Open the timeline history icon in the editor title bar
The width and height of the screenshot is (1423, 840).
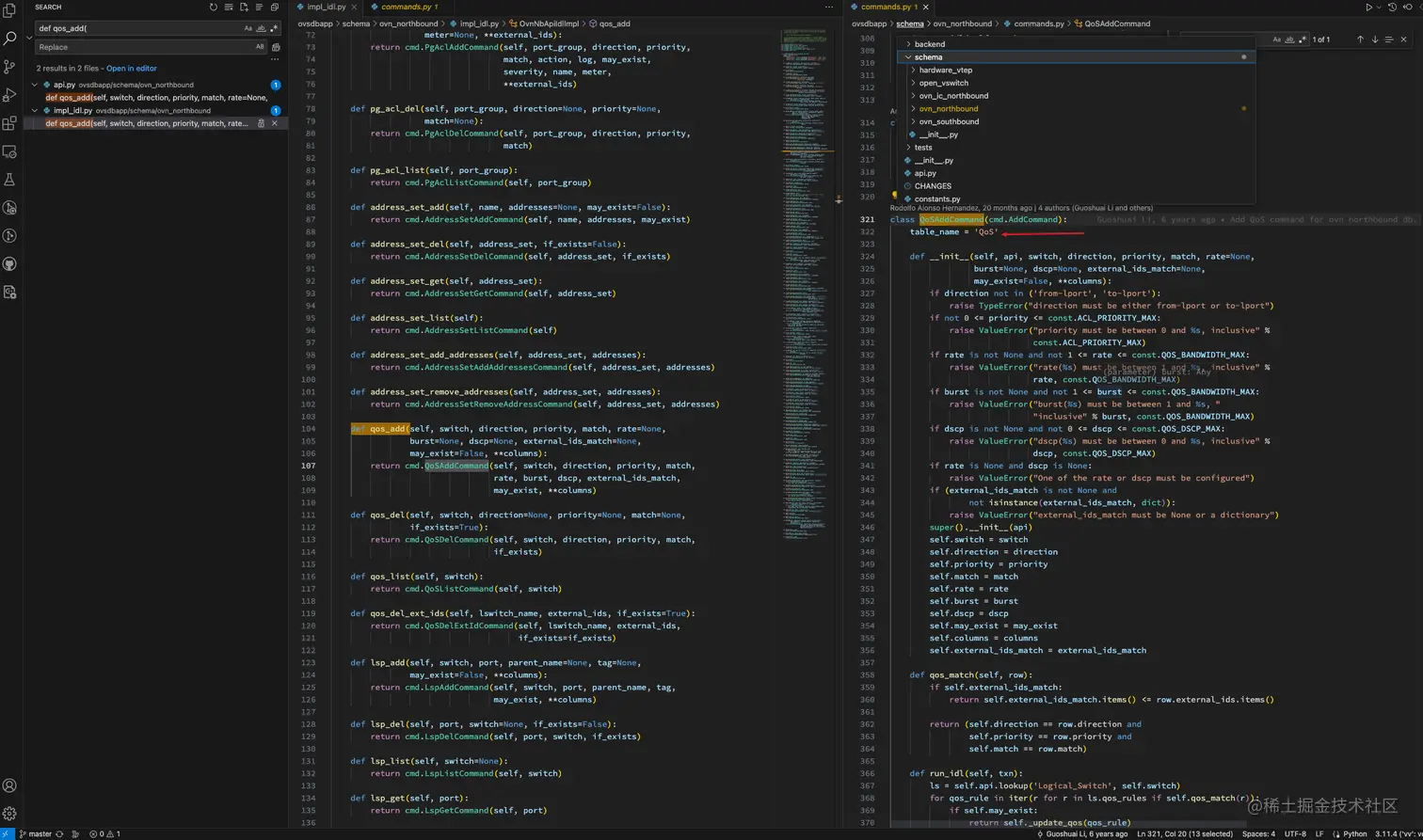[x=1392, y=8]
